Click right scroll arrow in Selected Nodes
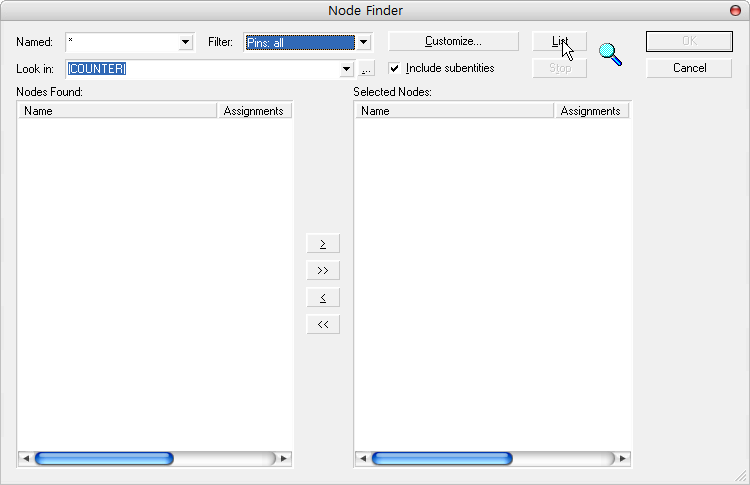The height and width of the screenshot is (485, 750). coord(621,458)
